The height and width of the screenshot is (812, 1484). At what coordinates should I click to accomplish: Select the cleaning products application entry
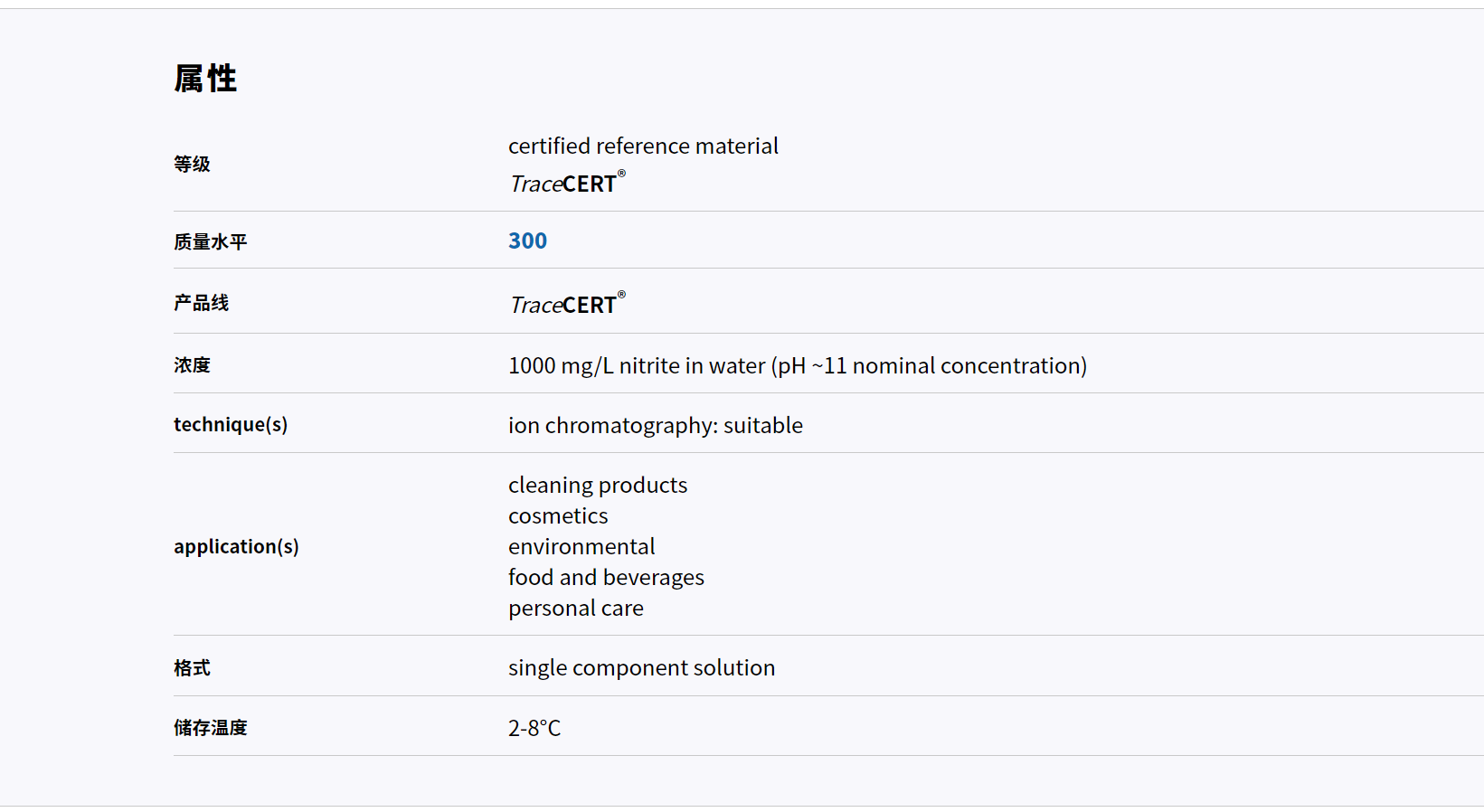click(x=598, y=485)
